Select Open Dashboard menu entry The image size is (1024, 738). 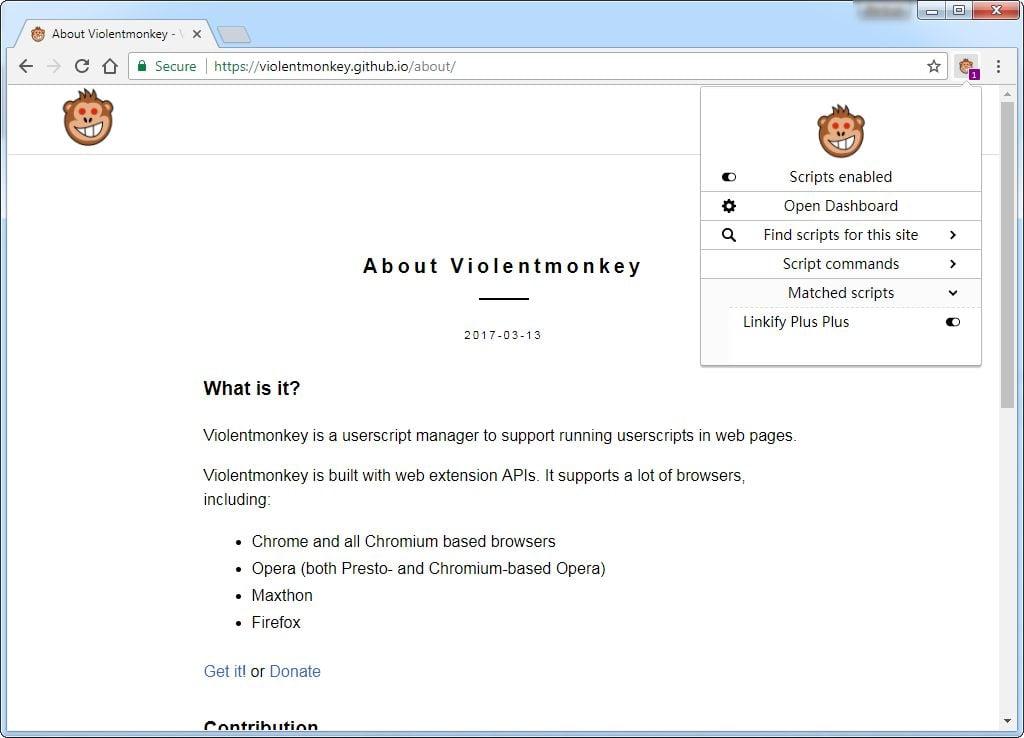(x=840, y=206)
